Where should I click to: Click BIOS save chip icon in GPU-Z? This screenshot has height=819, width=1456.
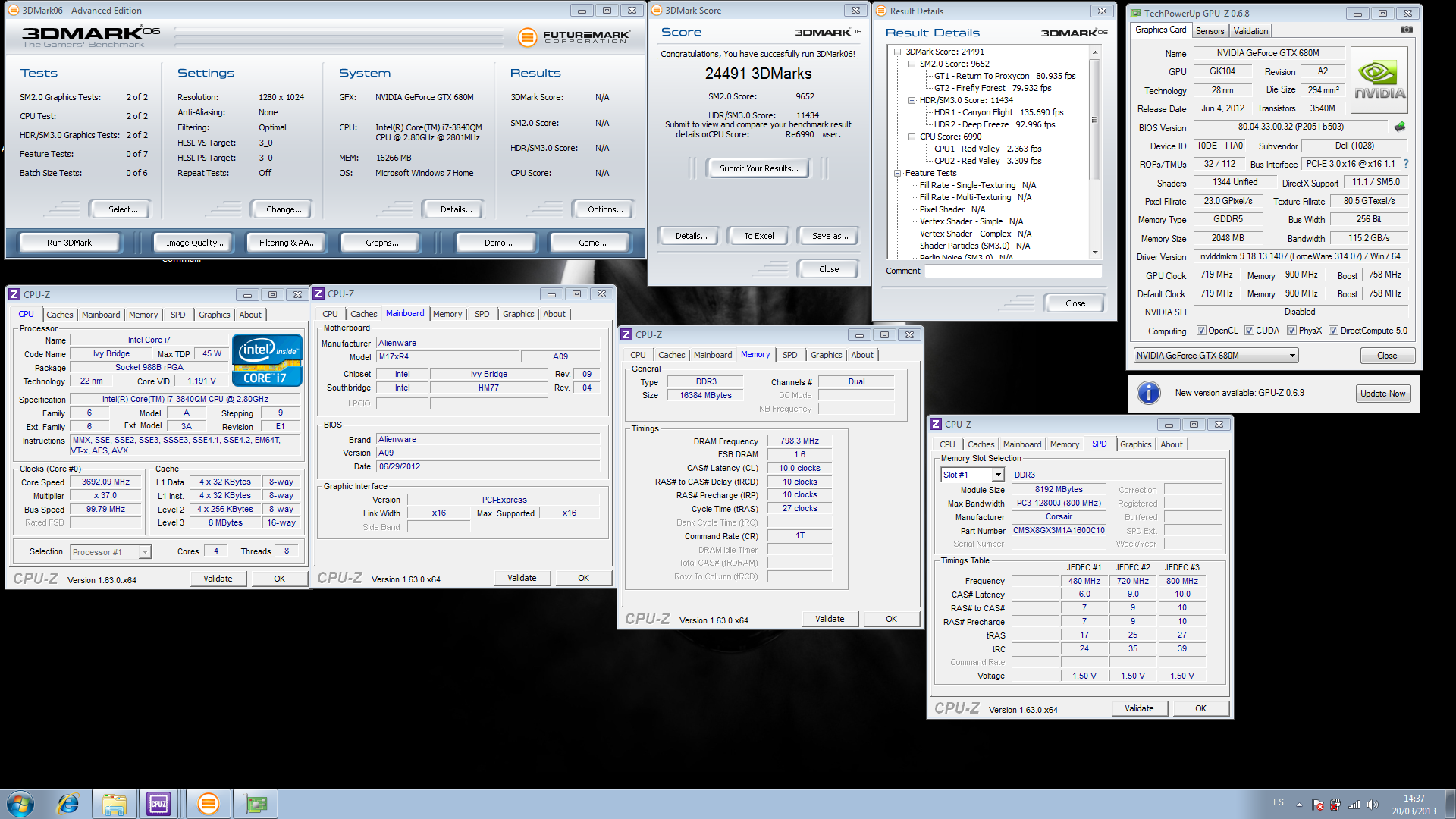coord(1400,127)
